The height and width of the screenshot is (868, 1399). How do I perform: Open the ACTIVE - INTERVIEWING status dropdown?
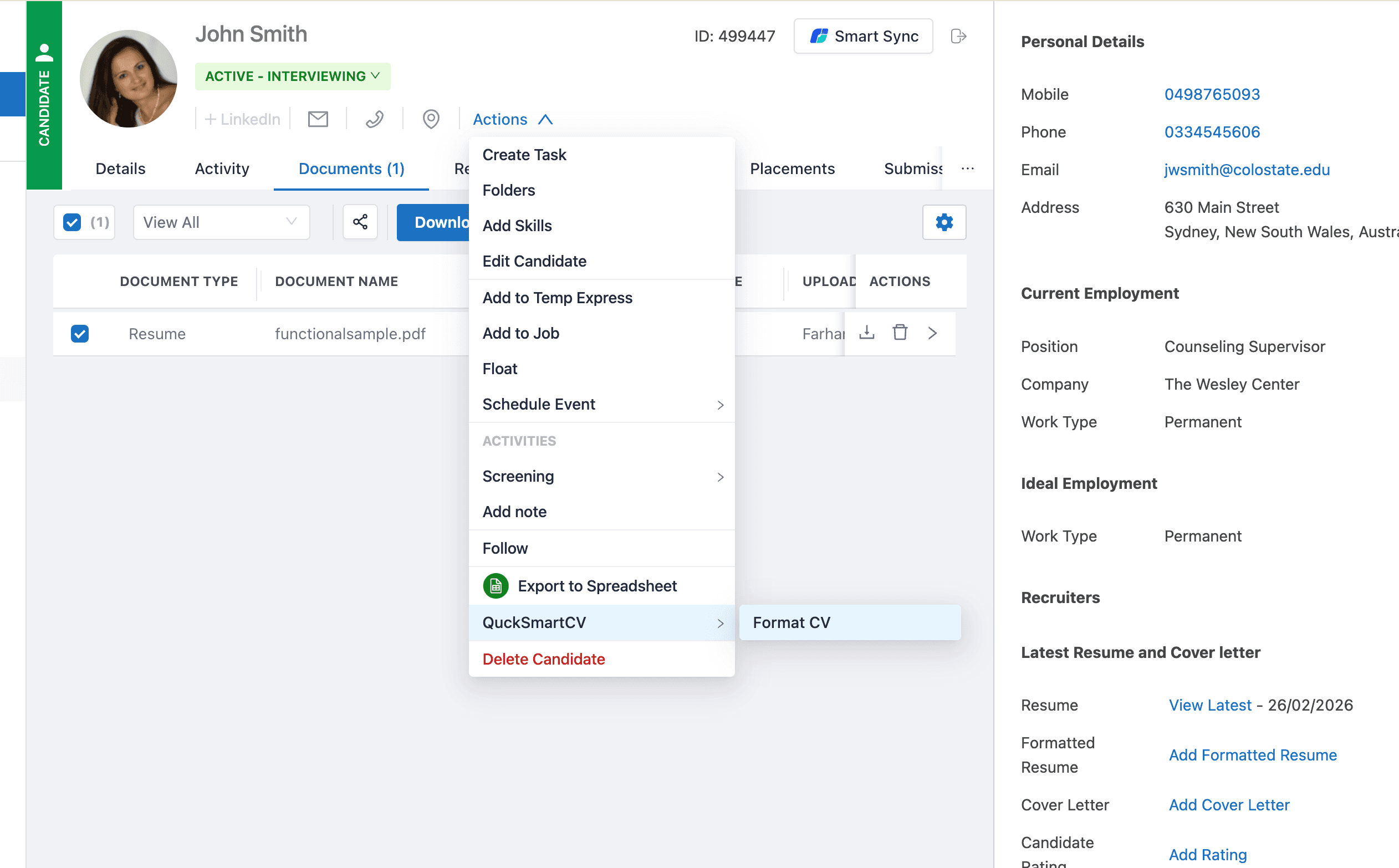click(292, 75)
